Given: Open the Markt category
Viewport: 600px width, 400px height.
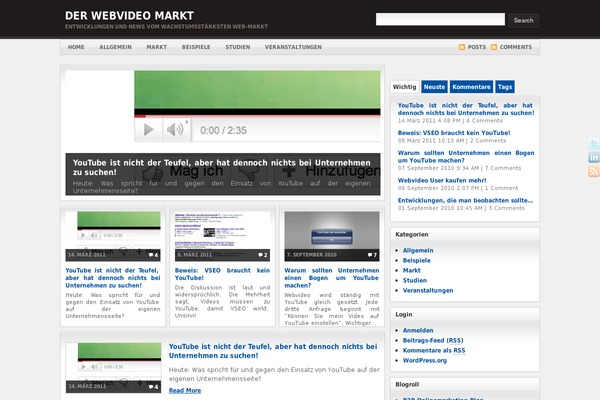Looking at the screenshot, I should [x=412, y=270].
